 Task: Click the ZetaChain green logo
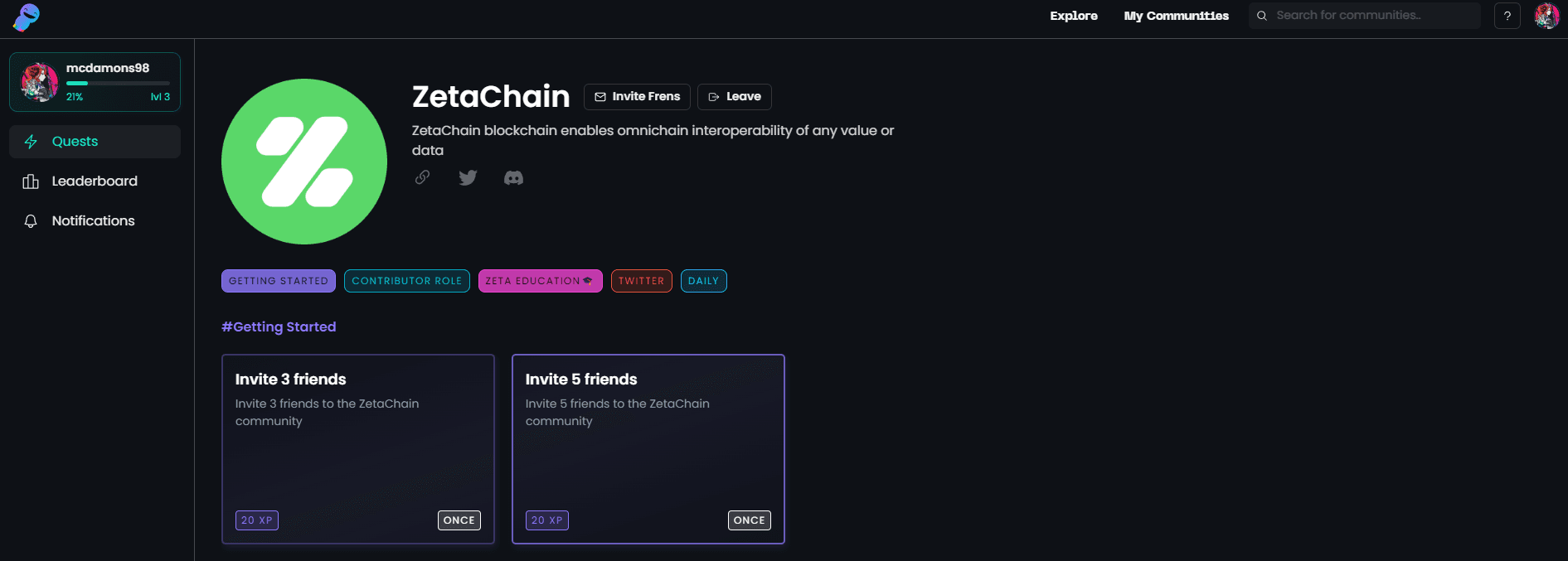(x=304, y=162)
